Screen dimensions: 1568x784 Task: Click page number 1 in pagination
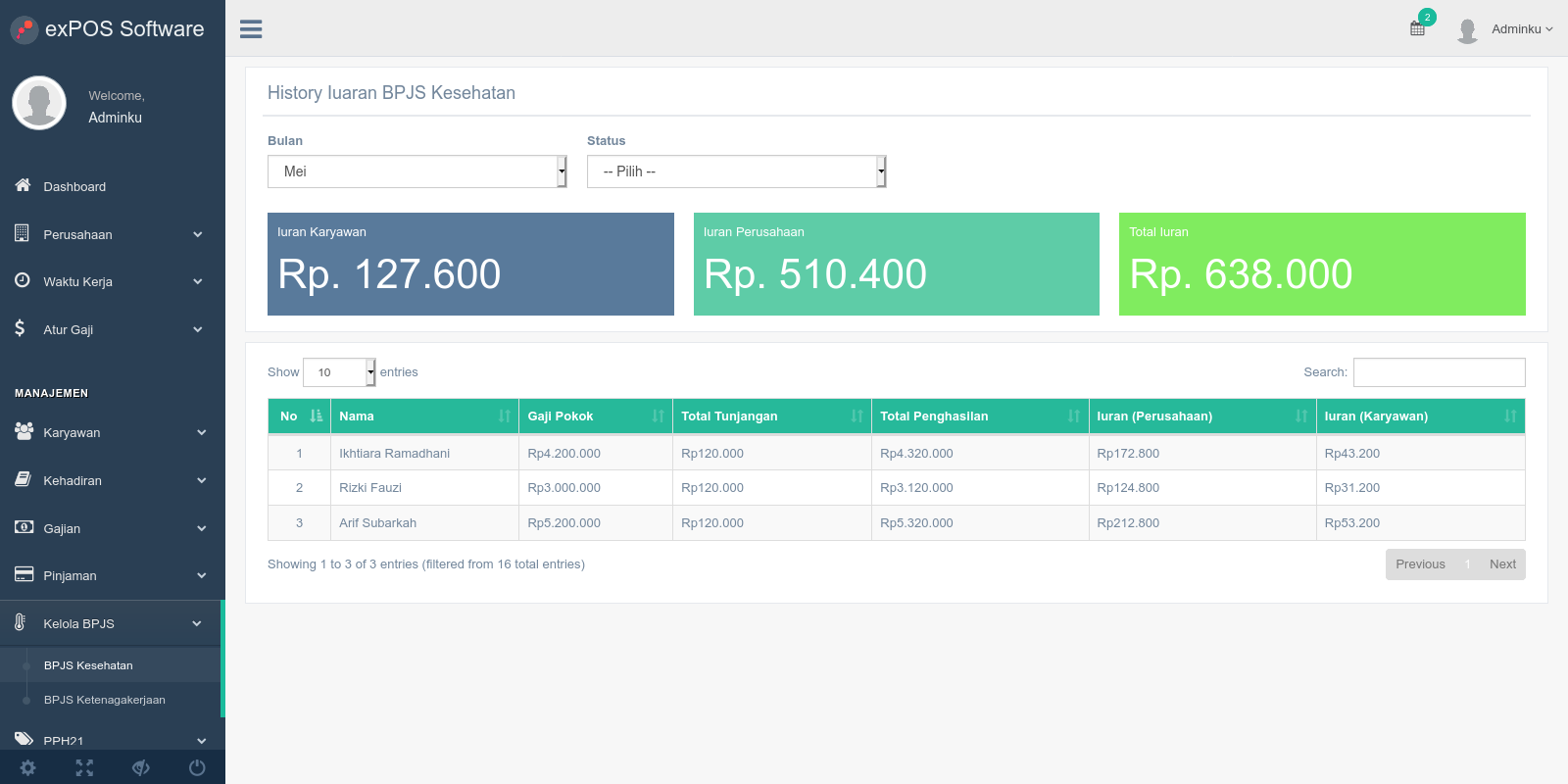(1467, 564)
